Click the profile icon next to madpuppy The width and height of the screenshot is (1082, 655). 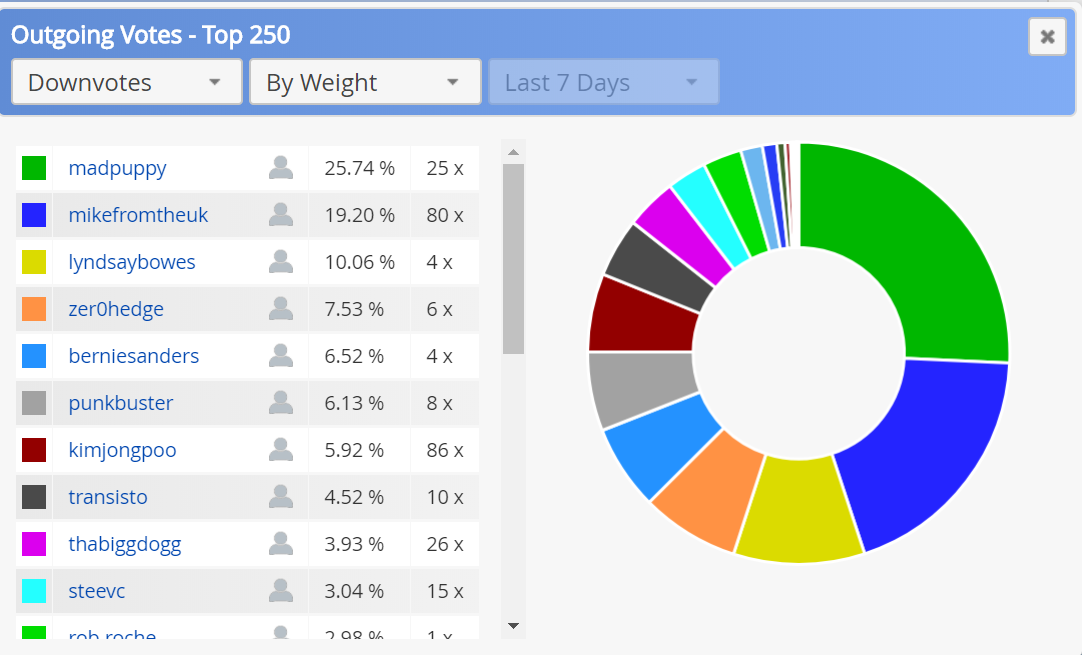point(281,168)
